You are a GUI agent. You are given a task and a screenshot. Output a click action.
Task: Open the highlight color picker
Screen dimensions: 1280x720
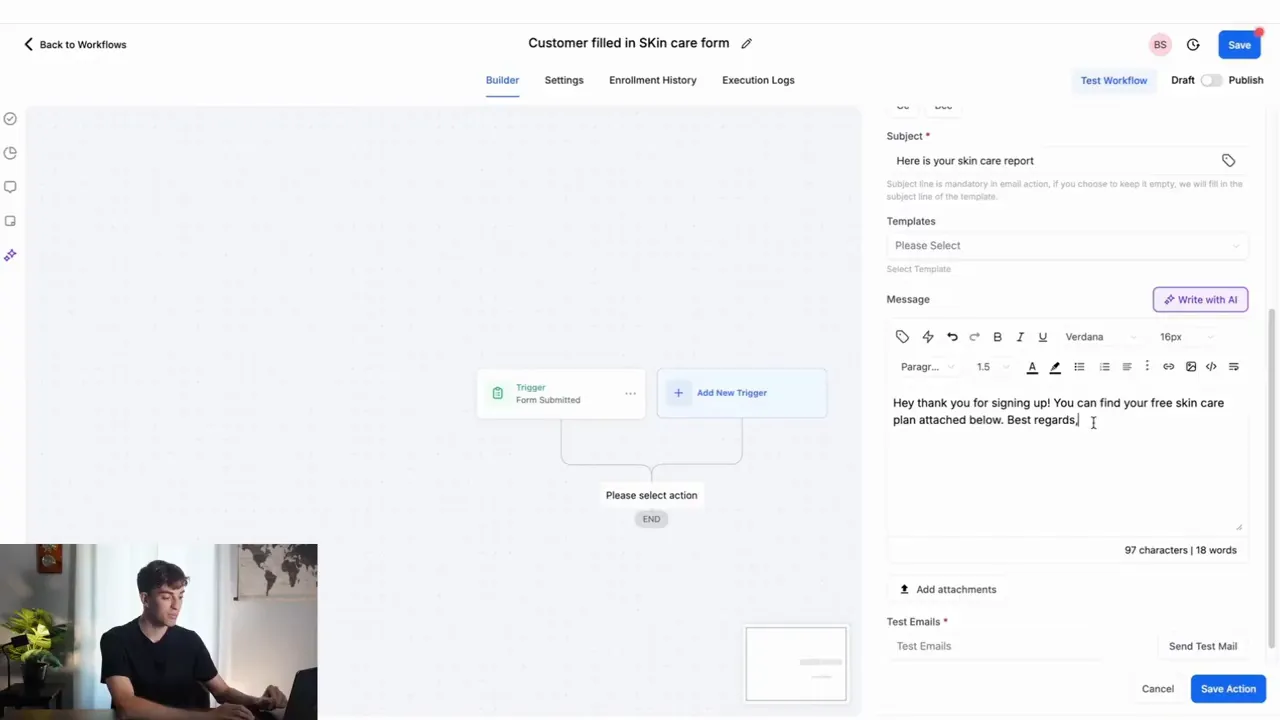[1055, 367]
